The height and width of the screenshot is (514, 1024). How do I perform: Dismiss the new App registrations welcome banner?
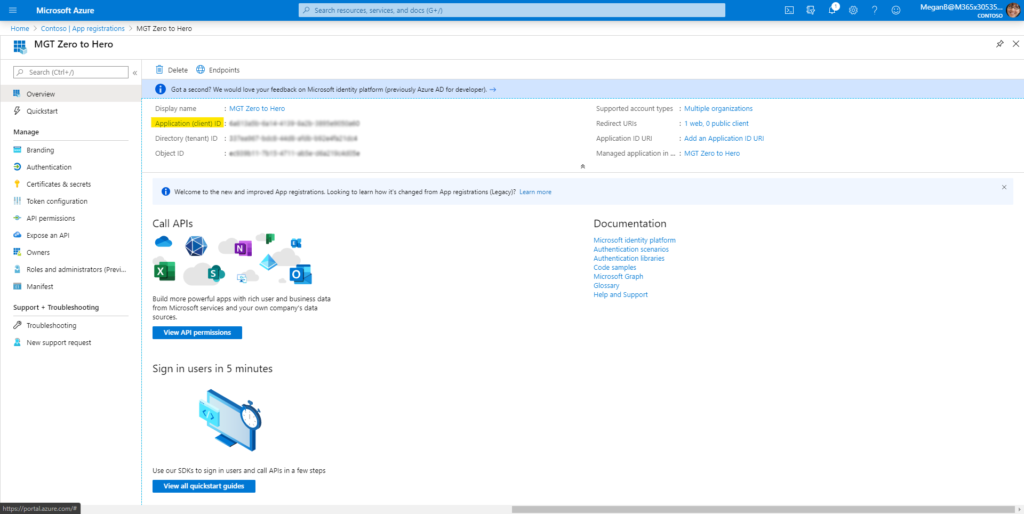point(1004,187)
